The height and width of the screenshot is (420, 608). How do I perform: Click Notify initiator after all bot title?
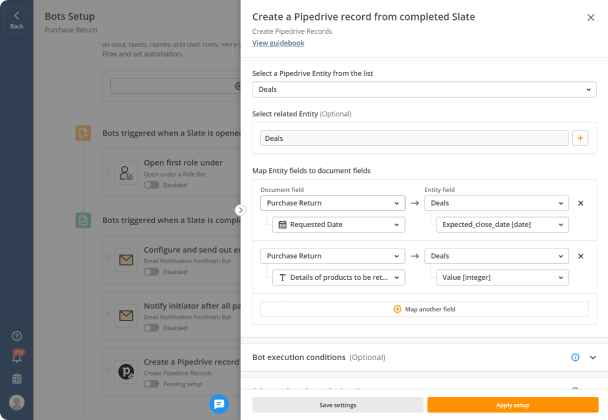point(192,306)
